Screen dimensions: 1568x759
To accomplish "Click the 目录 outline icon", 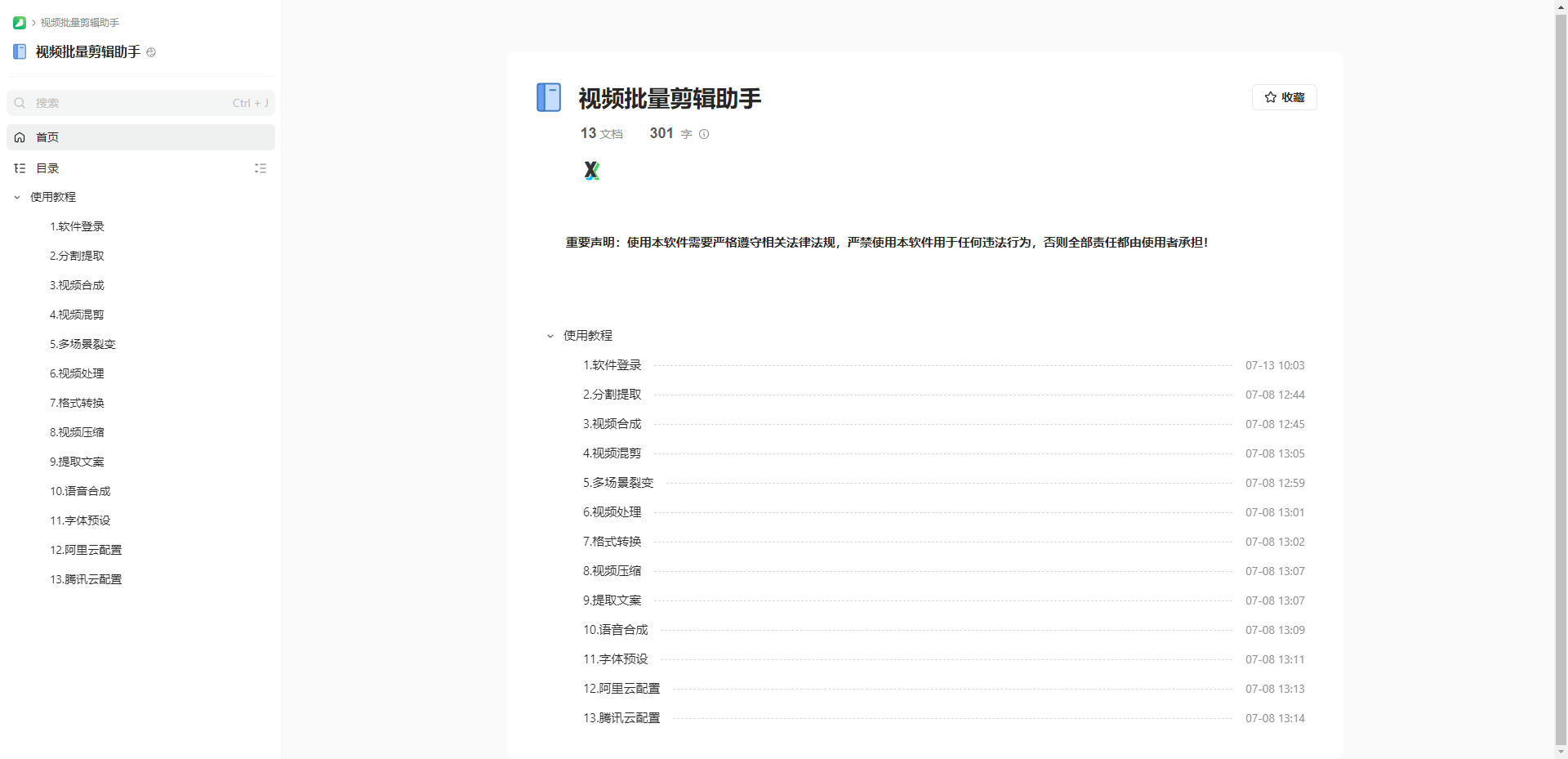I will click(20, 168).
